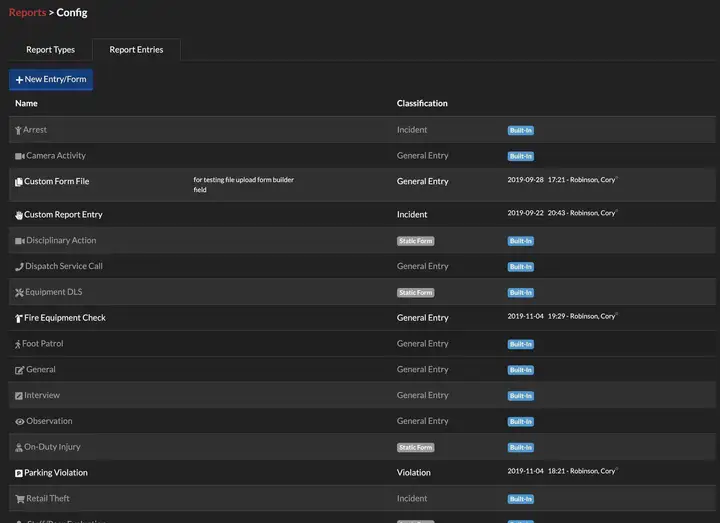Click the Custom Report Entry hand icon

(19, 215)
